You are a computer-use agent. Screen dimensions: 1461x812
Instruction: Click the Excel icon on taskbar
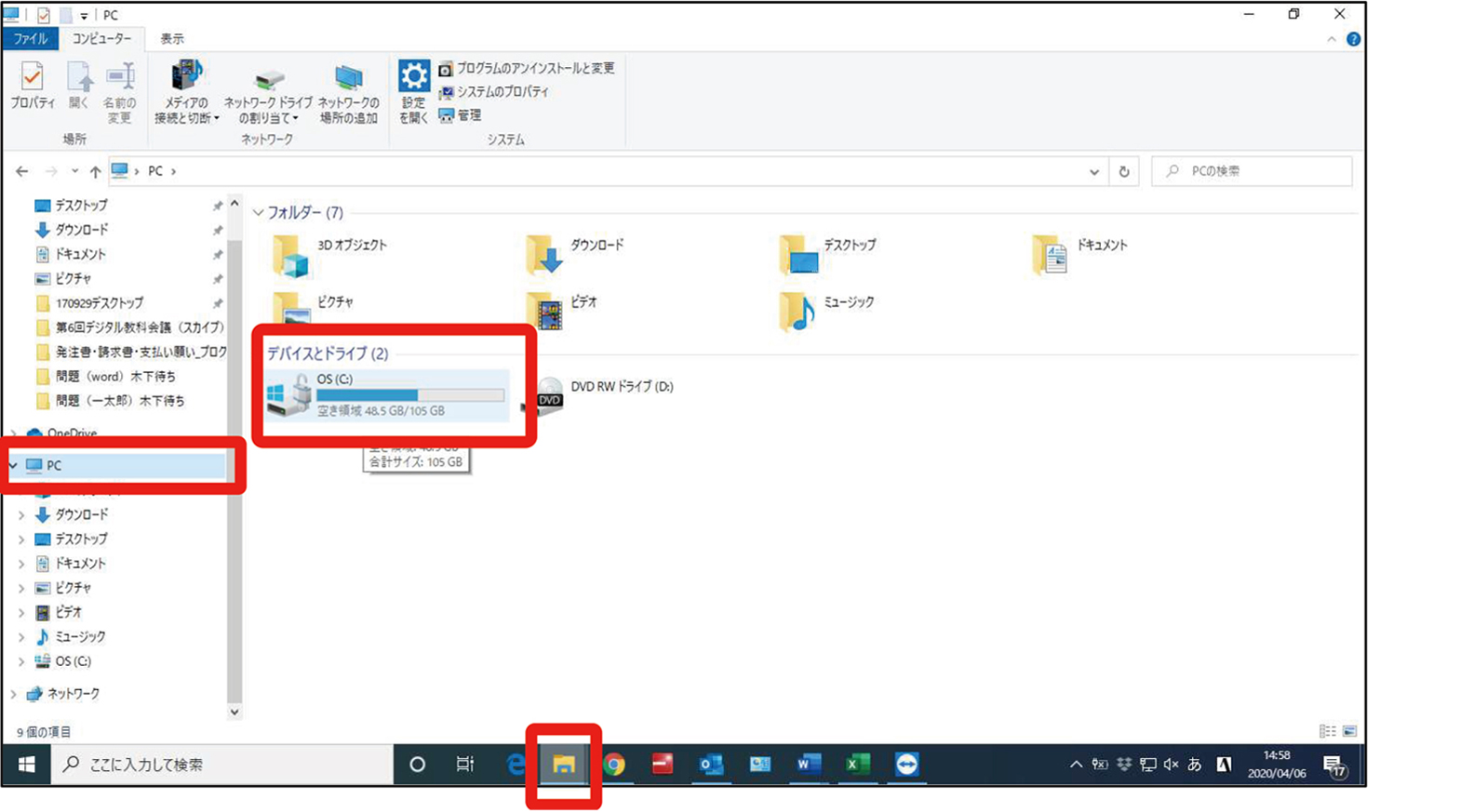[856, 765]
